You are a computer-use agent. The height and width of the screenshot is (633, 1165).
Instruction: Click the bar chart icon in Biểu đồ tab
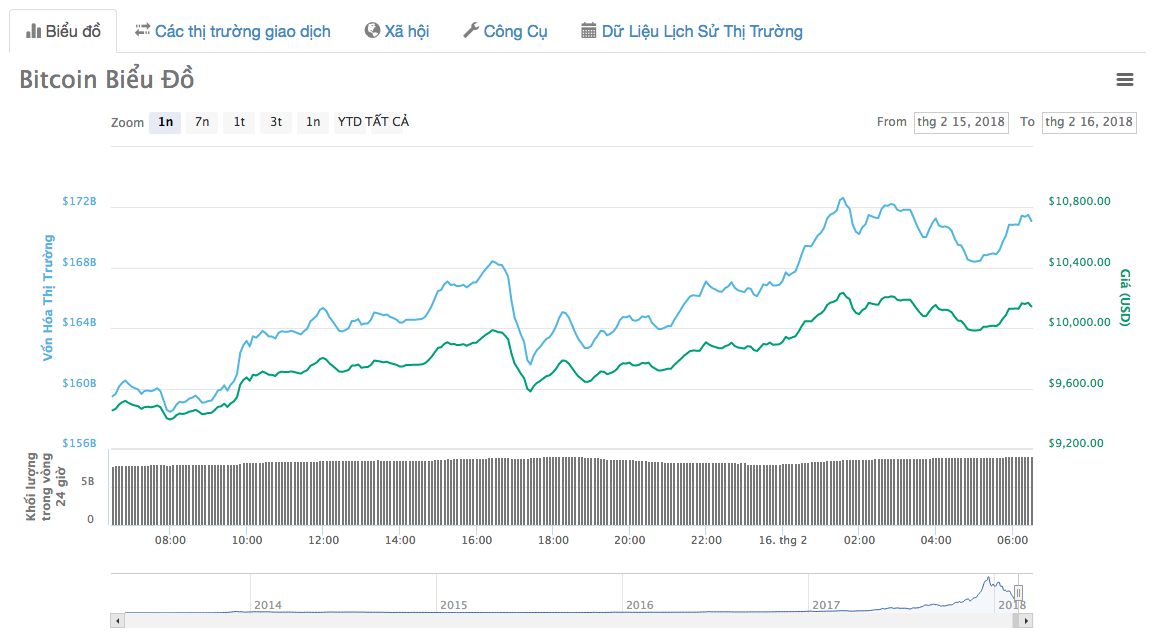33,31
